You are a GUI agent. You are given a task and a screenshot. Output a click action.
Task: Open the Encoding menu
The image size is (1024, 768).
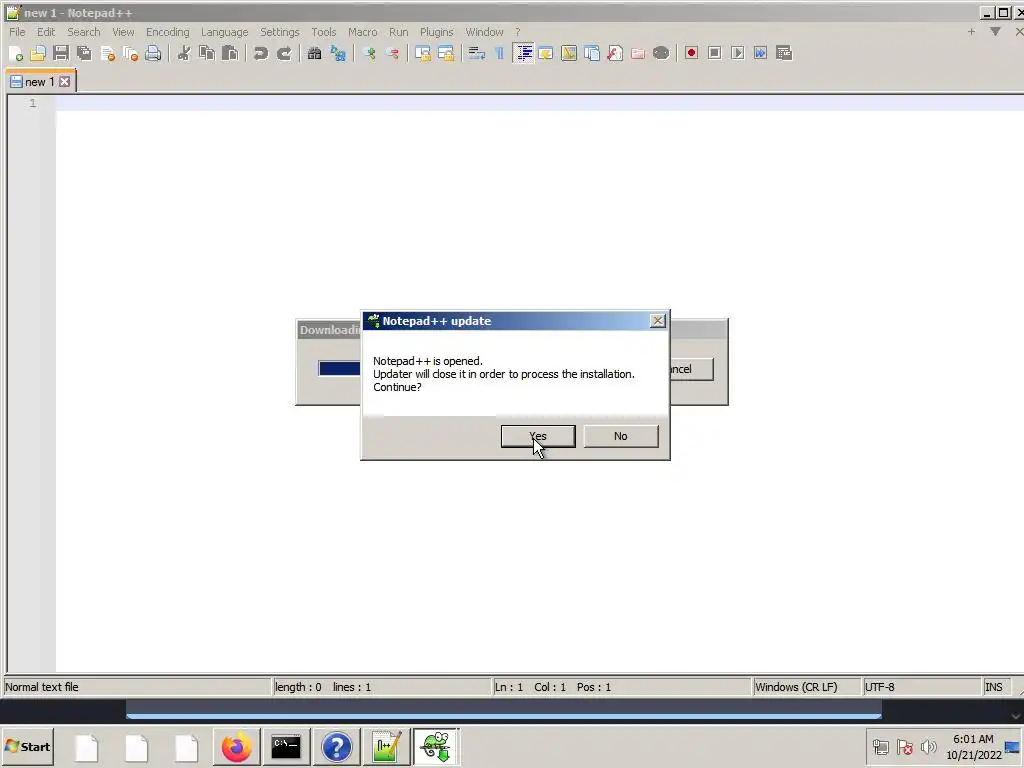[x=167, y=32]
